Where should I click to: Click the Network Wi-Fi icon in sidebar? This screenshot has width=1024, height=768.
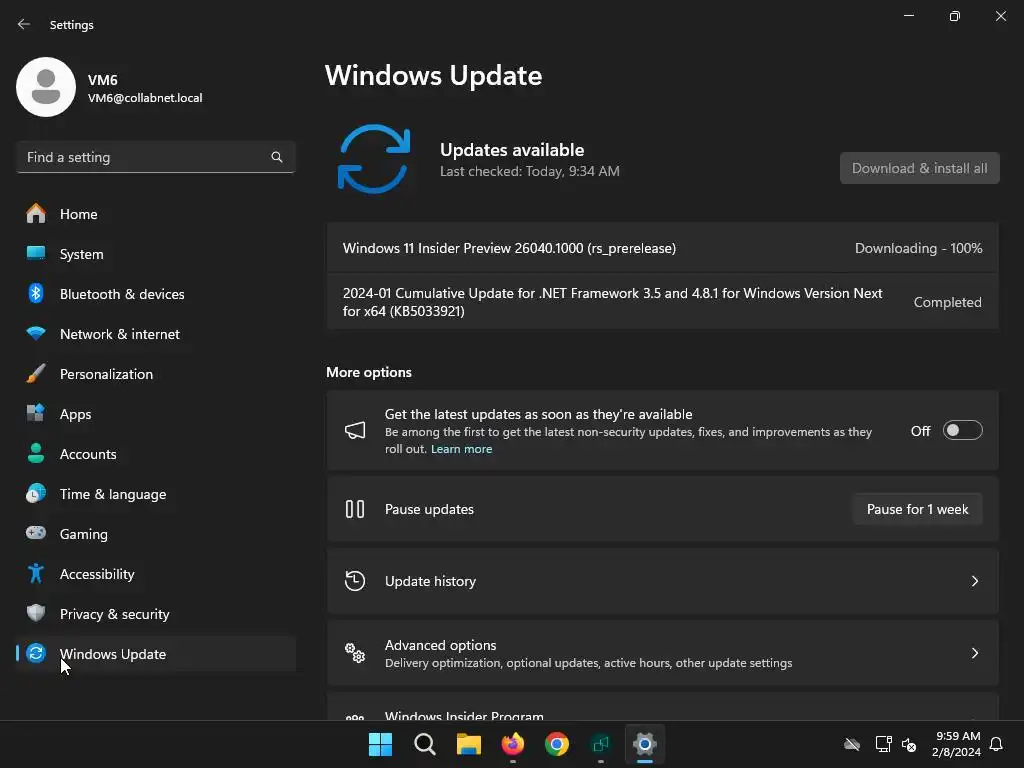36,334
